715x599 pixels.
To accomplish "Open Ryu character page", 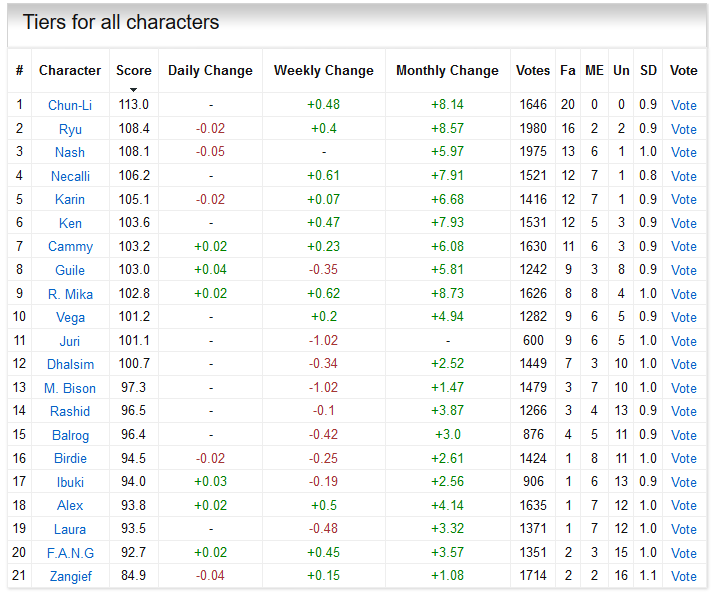I will click(x=70, y=129).
